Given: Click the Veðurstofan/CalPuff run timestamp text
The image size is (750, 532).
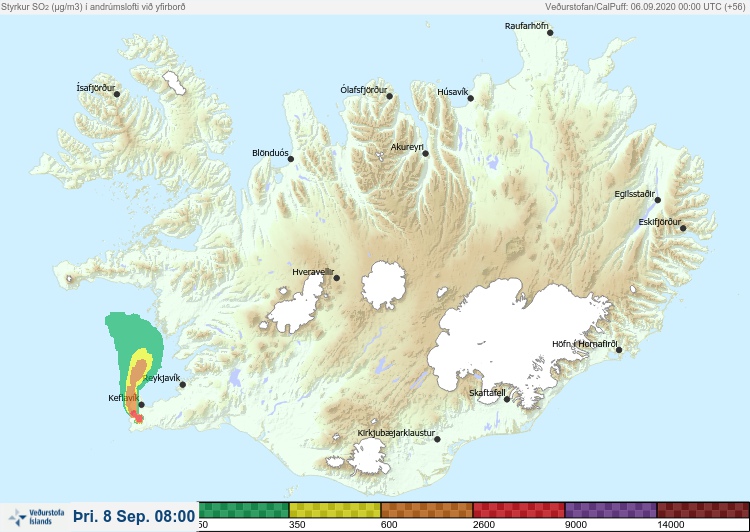Looking at the screenshot, I should point(645,7).
